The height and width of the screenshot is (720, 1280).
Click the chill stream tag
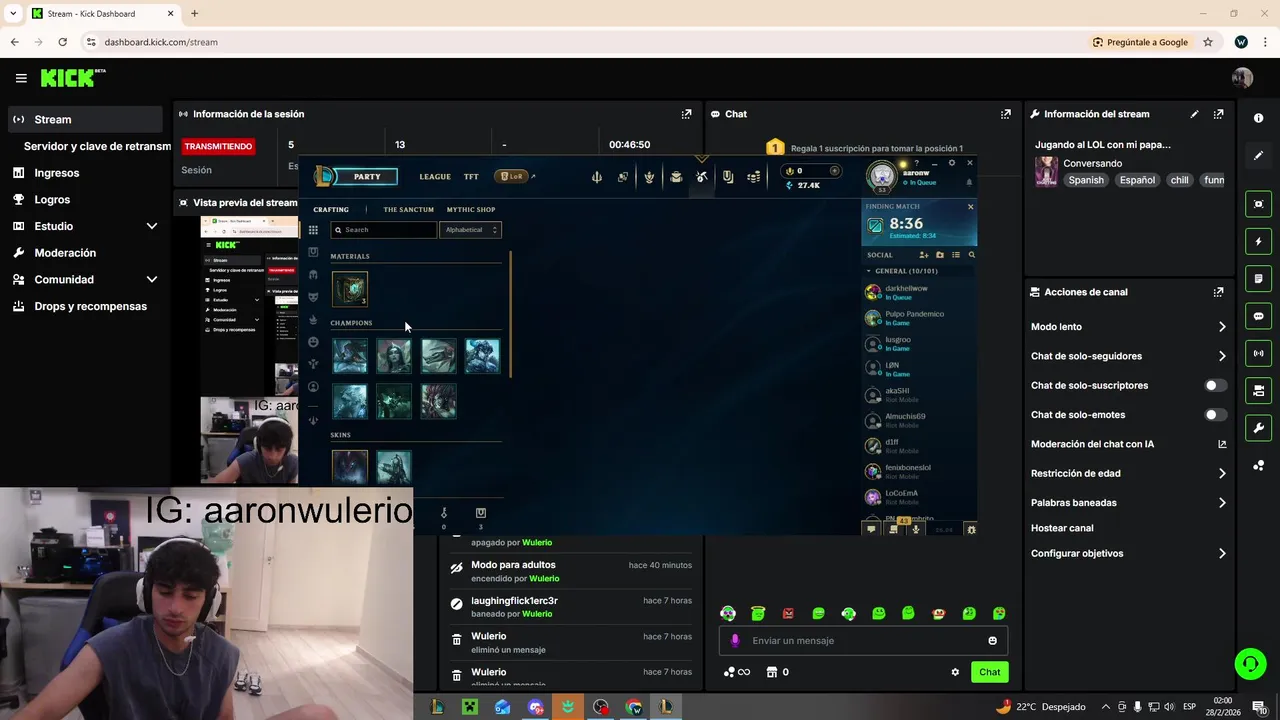click(1180, 180)
